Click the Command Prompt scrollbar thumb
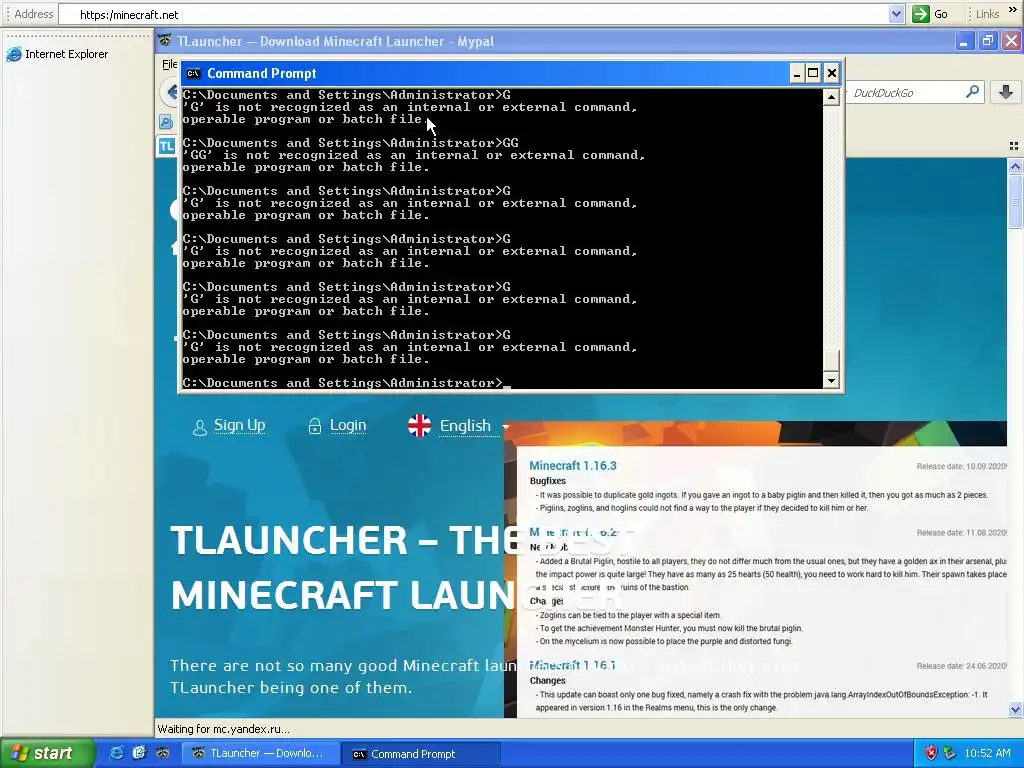 (x=831, y=360)
